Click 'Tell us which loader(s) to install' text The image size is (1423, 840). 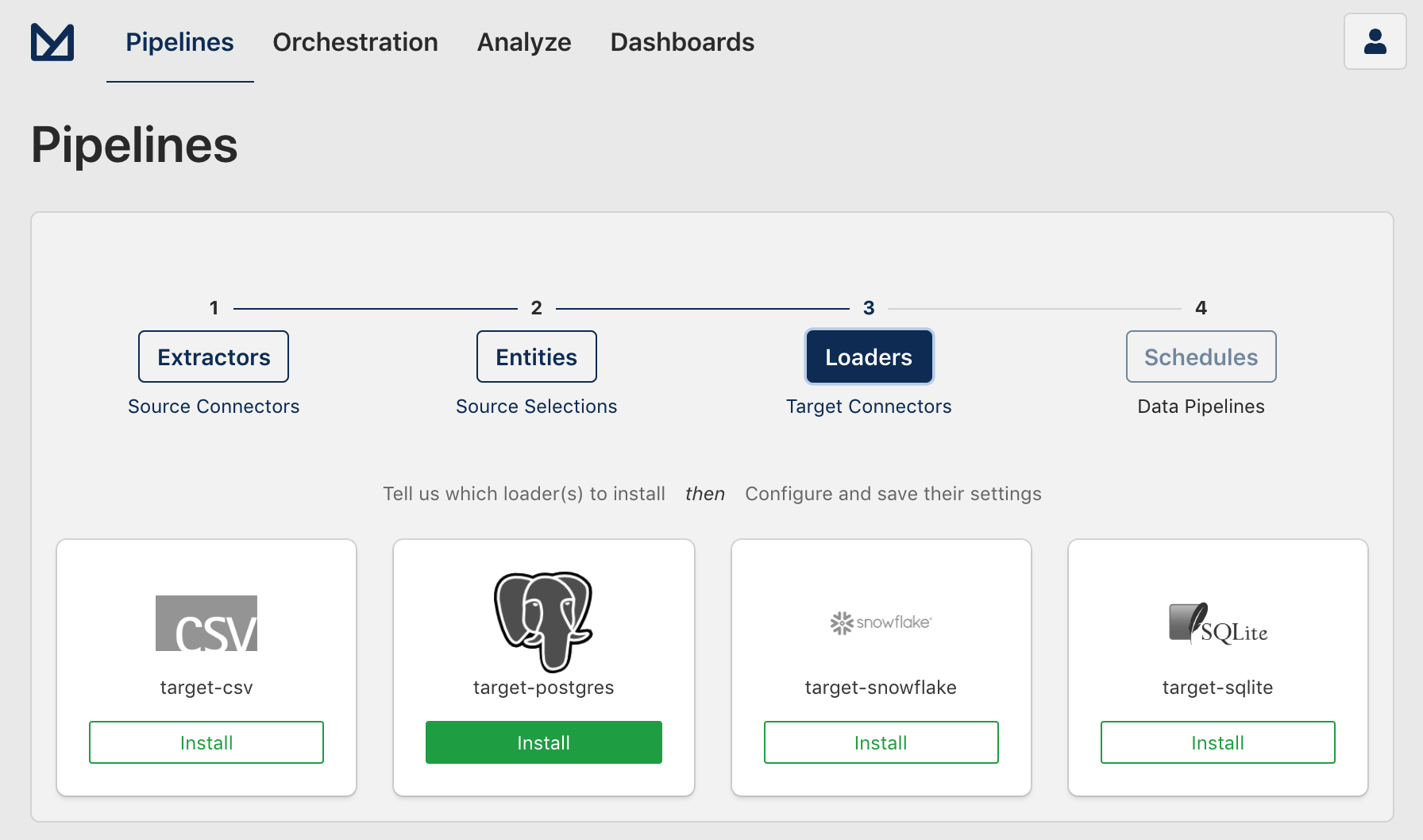524,494
